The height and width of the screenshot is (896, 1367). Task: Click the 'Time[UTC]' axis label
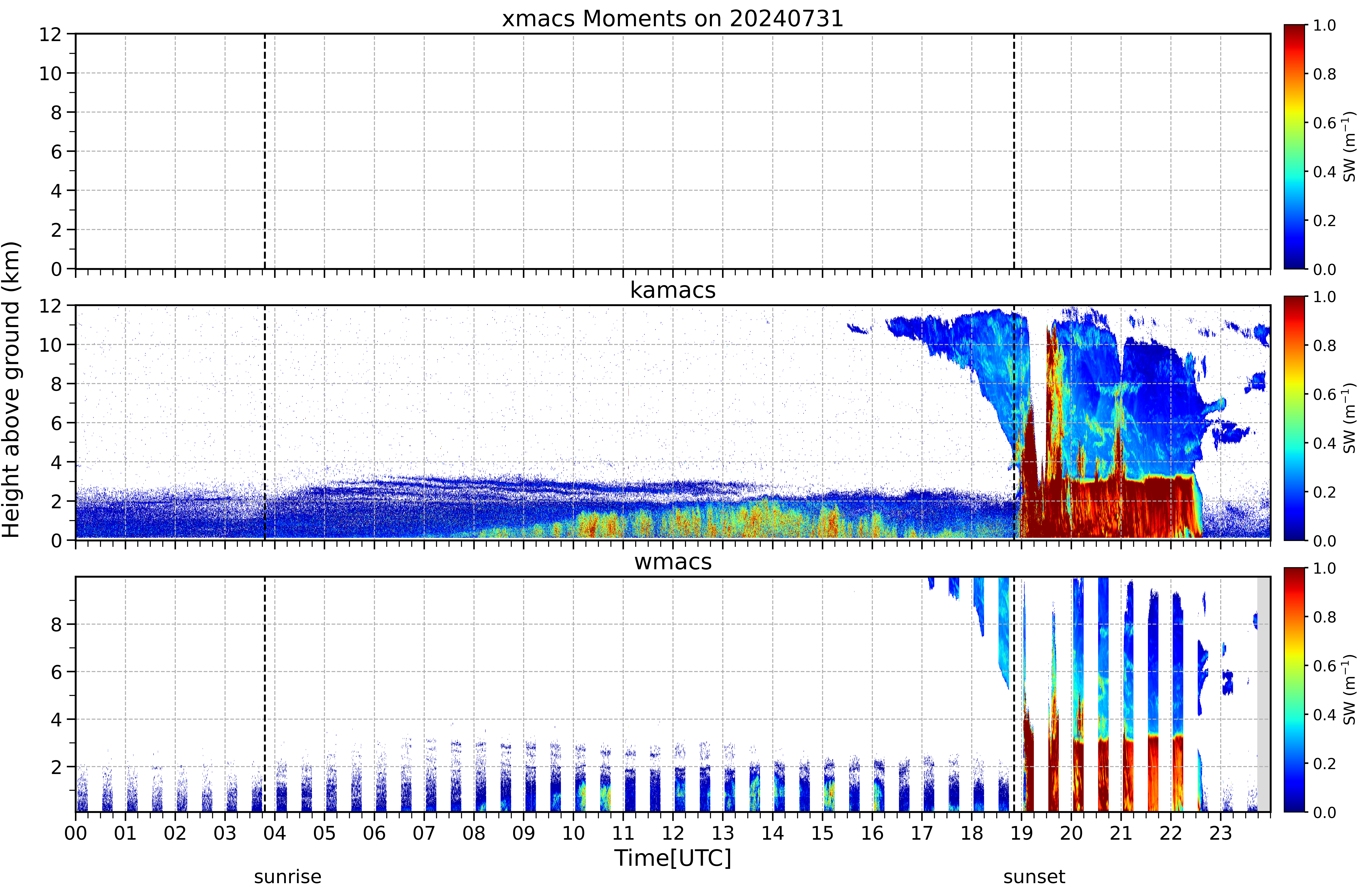673,858
